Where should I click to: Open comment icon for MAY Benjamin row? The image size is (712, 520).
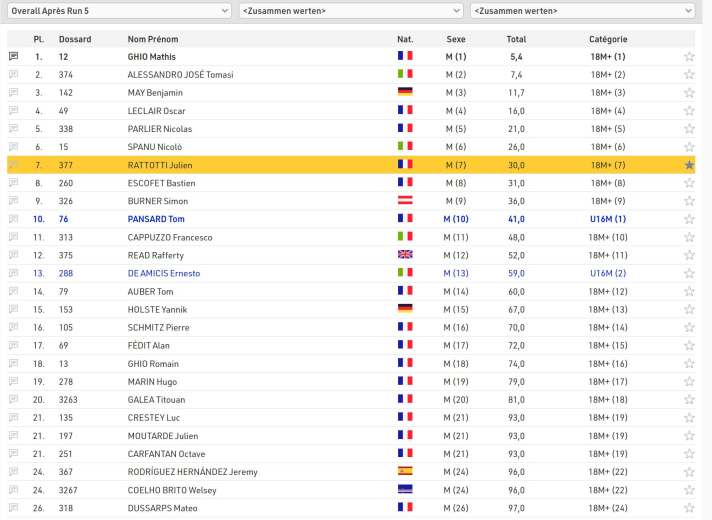click(14, 92)
